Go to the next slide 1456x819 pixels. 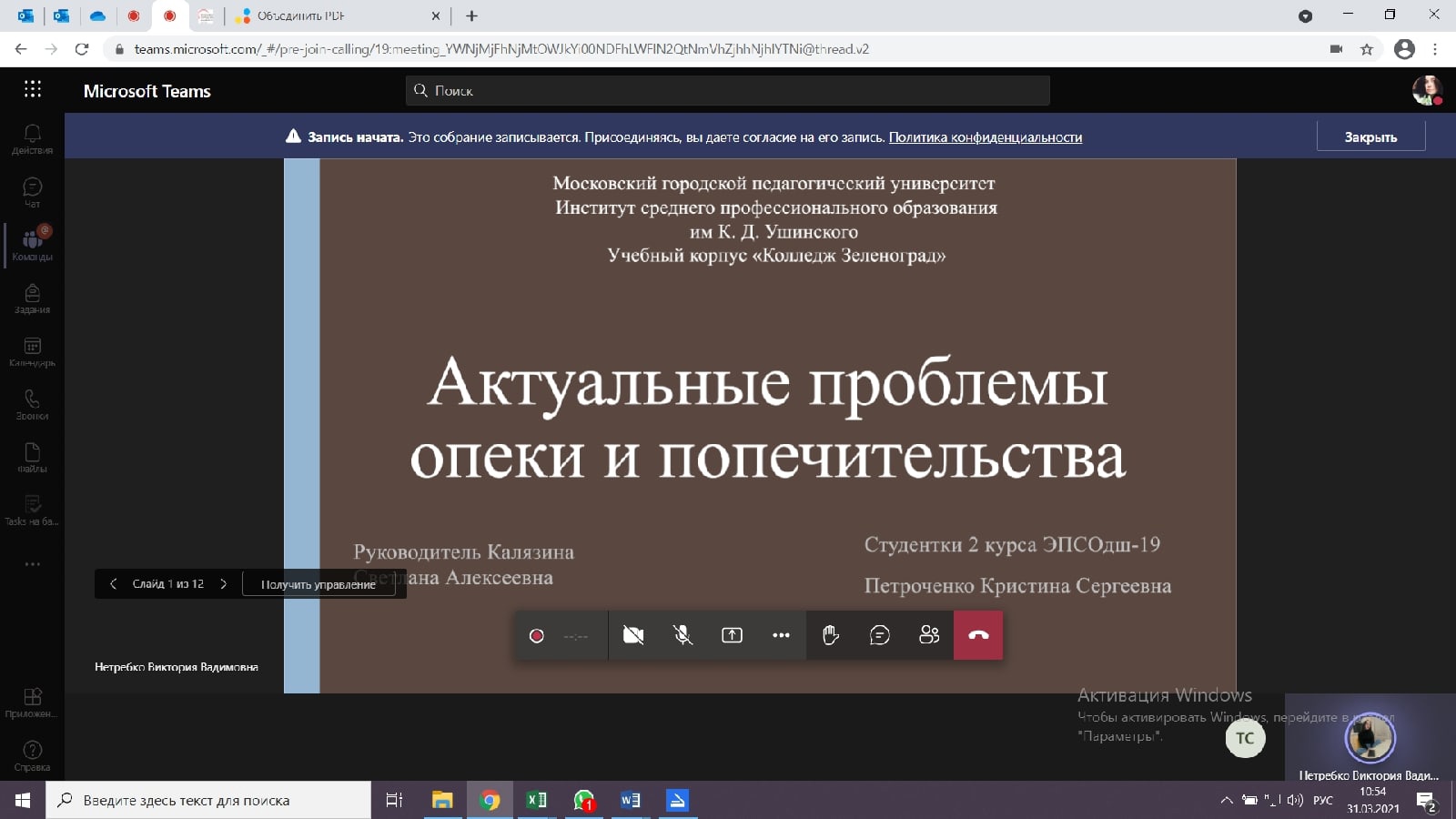[x=224, y=584]
